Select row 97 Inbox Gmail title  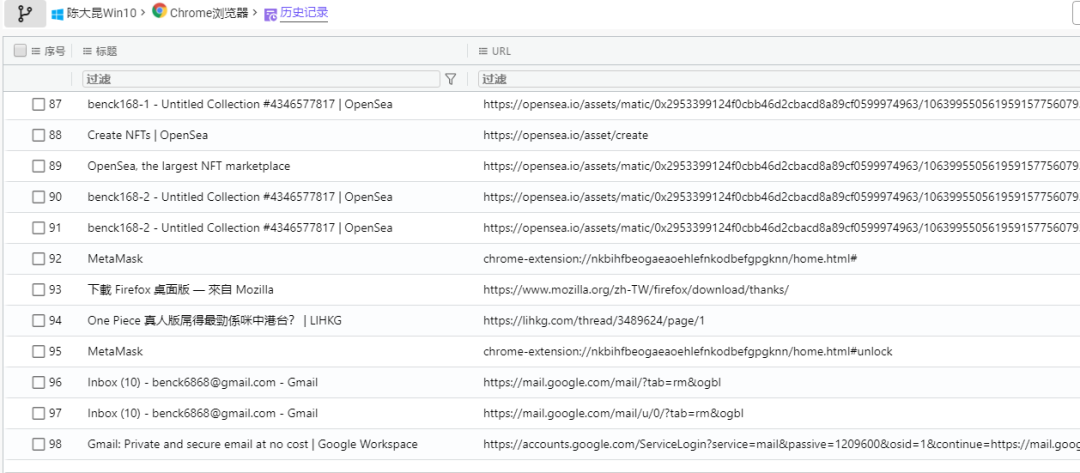(x=202, y=413)
